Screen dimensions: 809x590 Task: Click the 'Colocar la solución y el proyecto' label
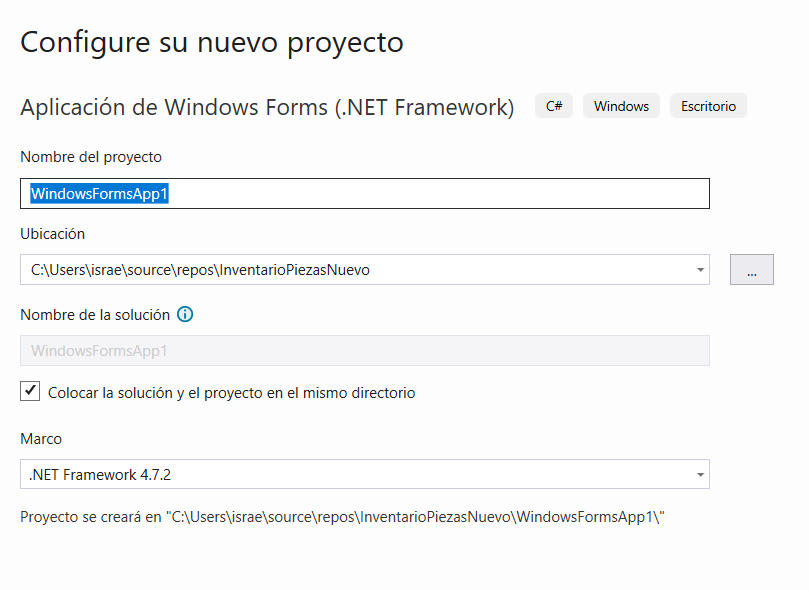point(231,393)
